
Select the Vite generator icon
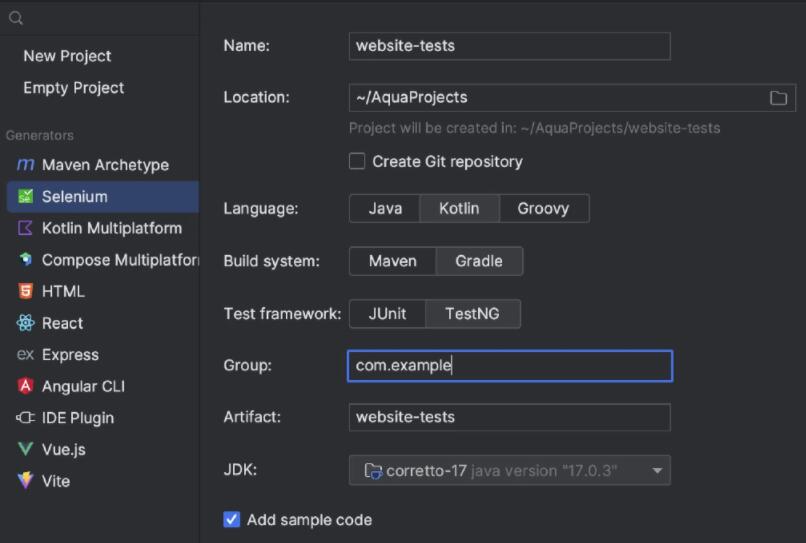[26, 481]
